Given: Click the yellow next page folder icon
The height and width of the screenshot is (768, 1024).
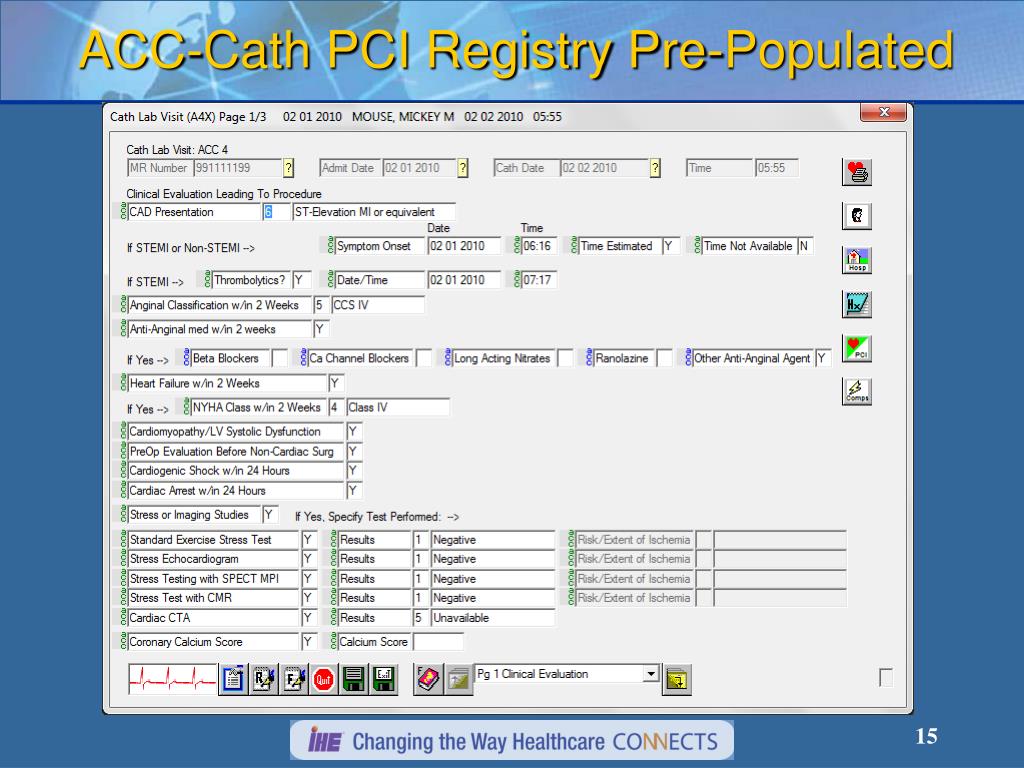Looking at the screenshot, I should 677,680.
